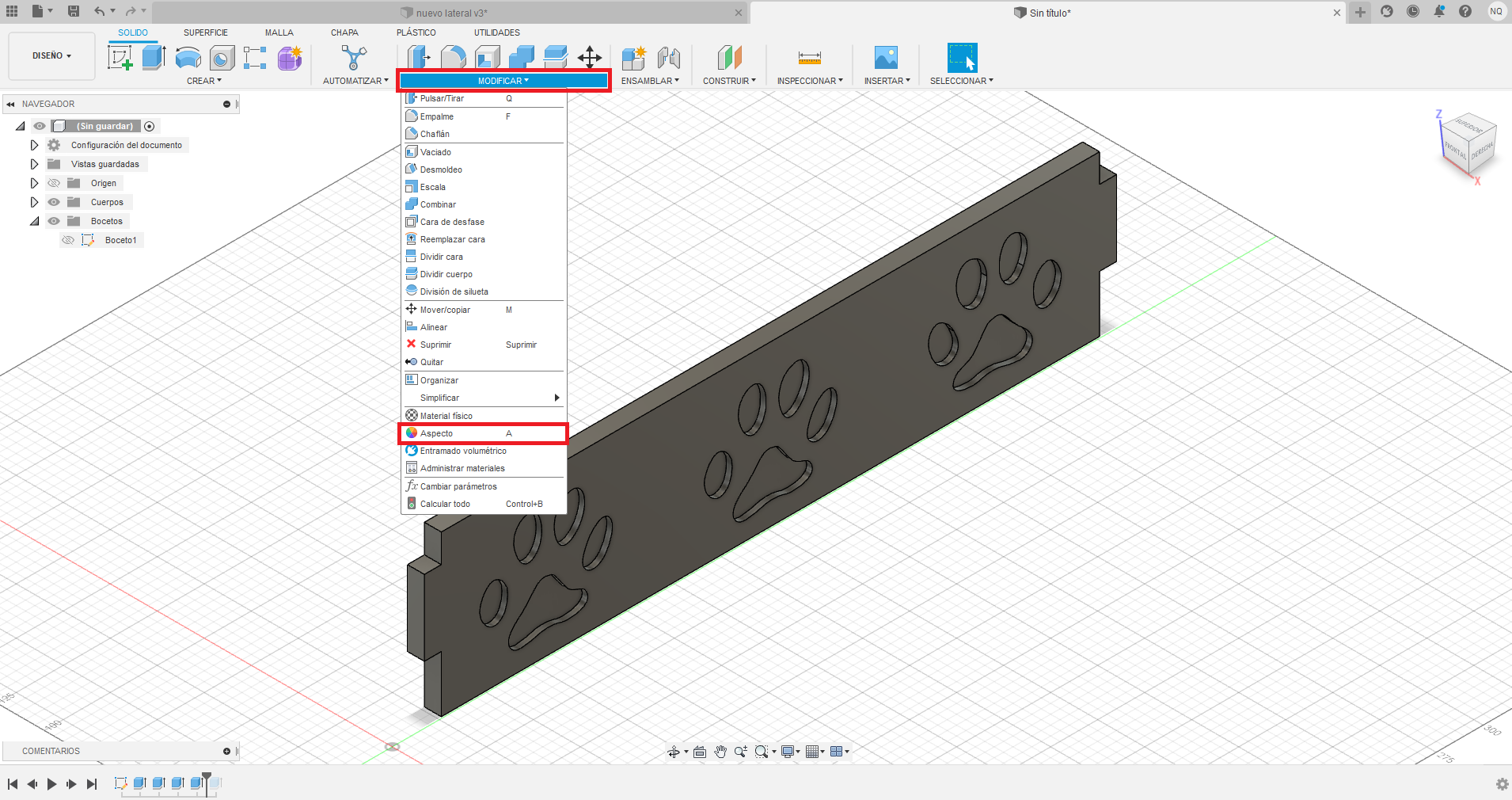Viewport: 1512px width, 800px height.
Task: Click the Job status clock icon
Action: [x=1413, y=11]
